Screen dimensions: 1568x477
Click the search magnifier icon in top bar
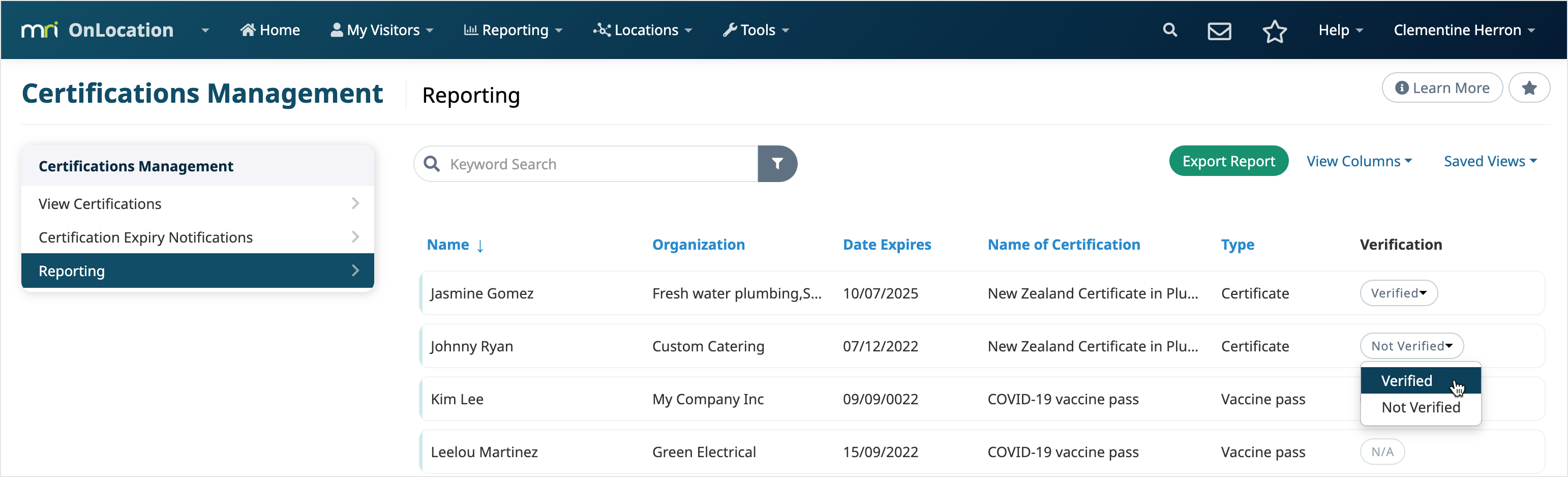pos(1169,30)
